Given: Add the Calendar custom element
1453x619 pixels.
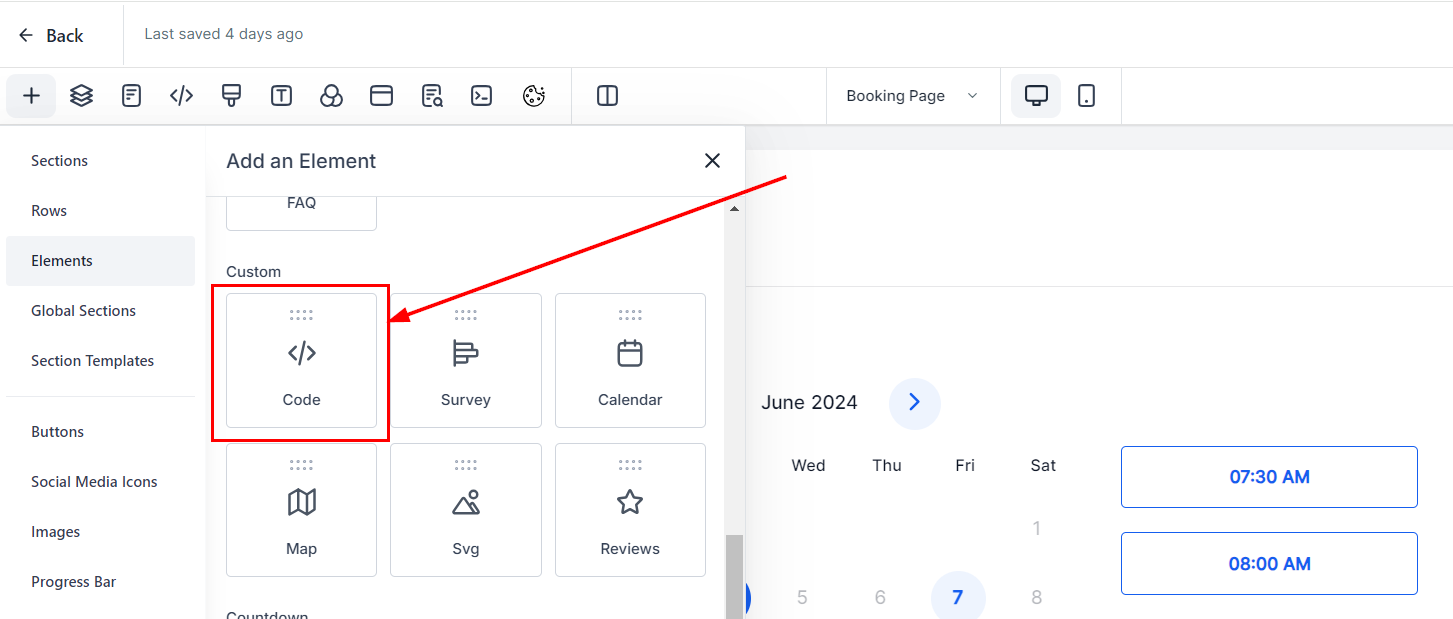Looking at the screenshot, I should tap(630, 360).
